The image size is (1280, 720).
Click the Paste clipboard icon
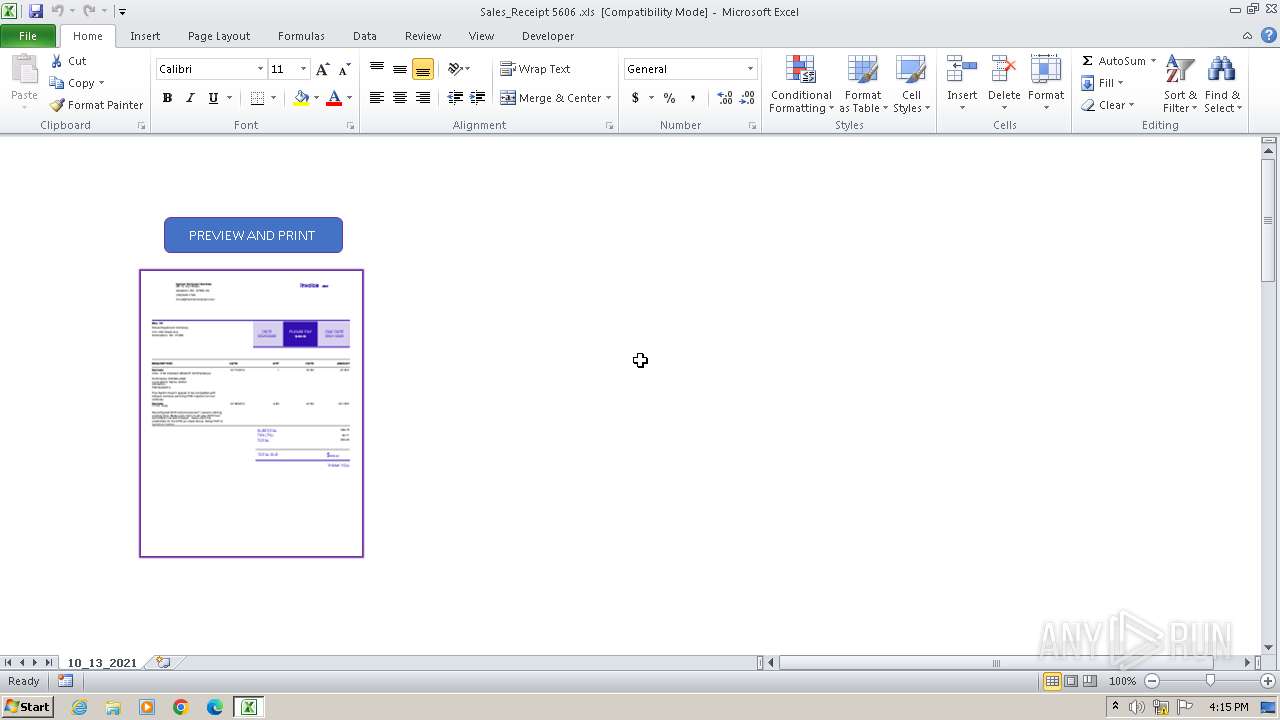[24, 70]
